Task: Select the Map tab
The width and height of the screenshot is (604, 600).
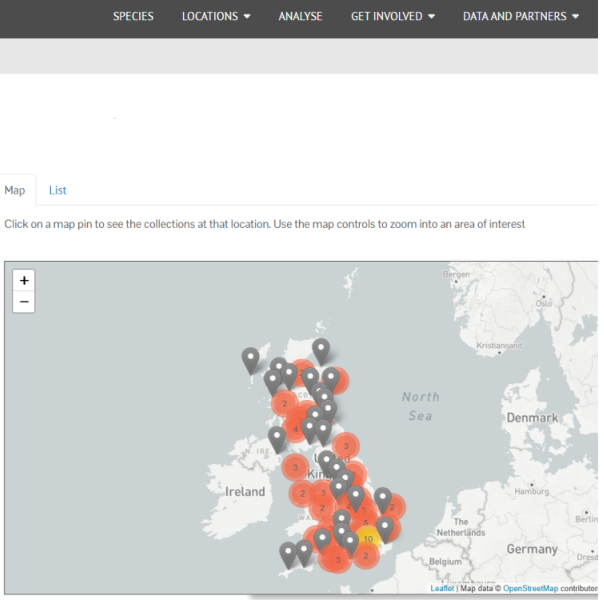Action: pos(15,190)
